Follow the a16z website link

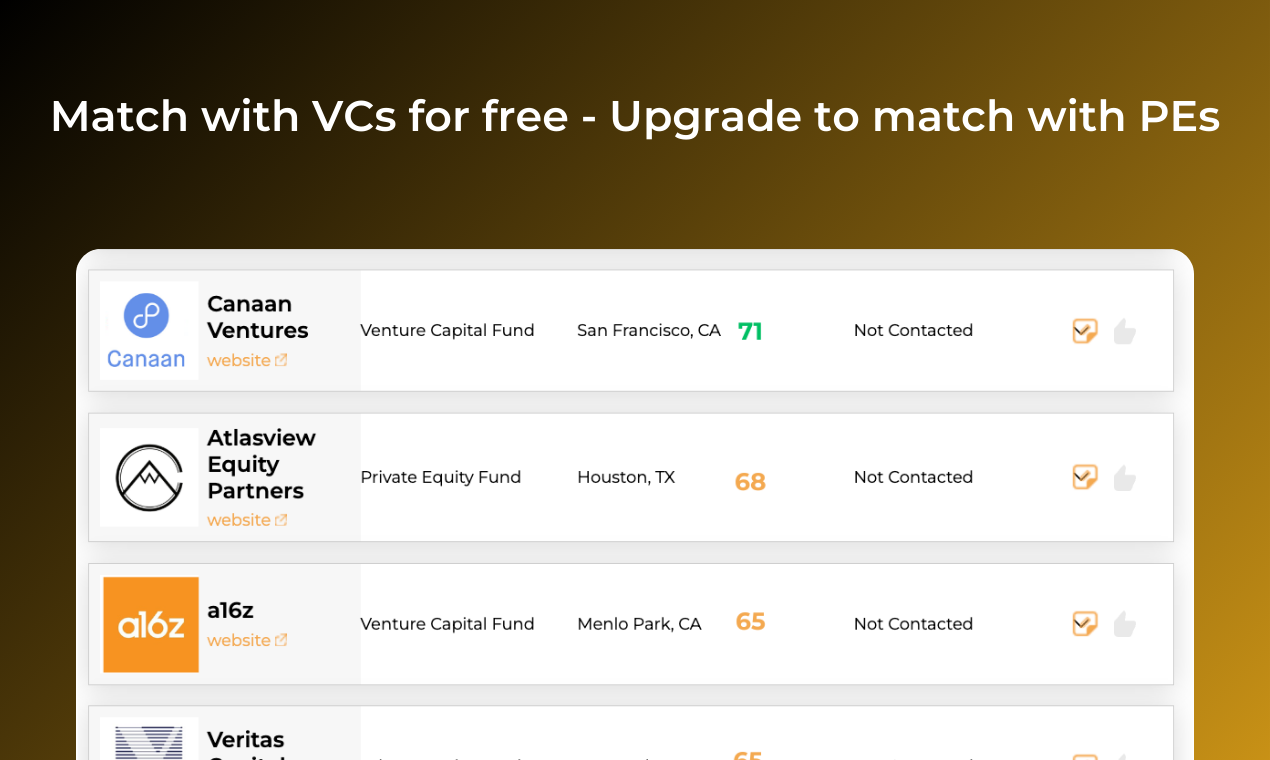click(247, 640)
